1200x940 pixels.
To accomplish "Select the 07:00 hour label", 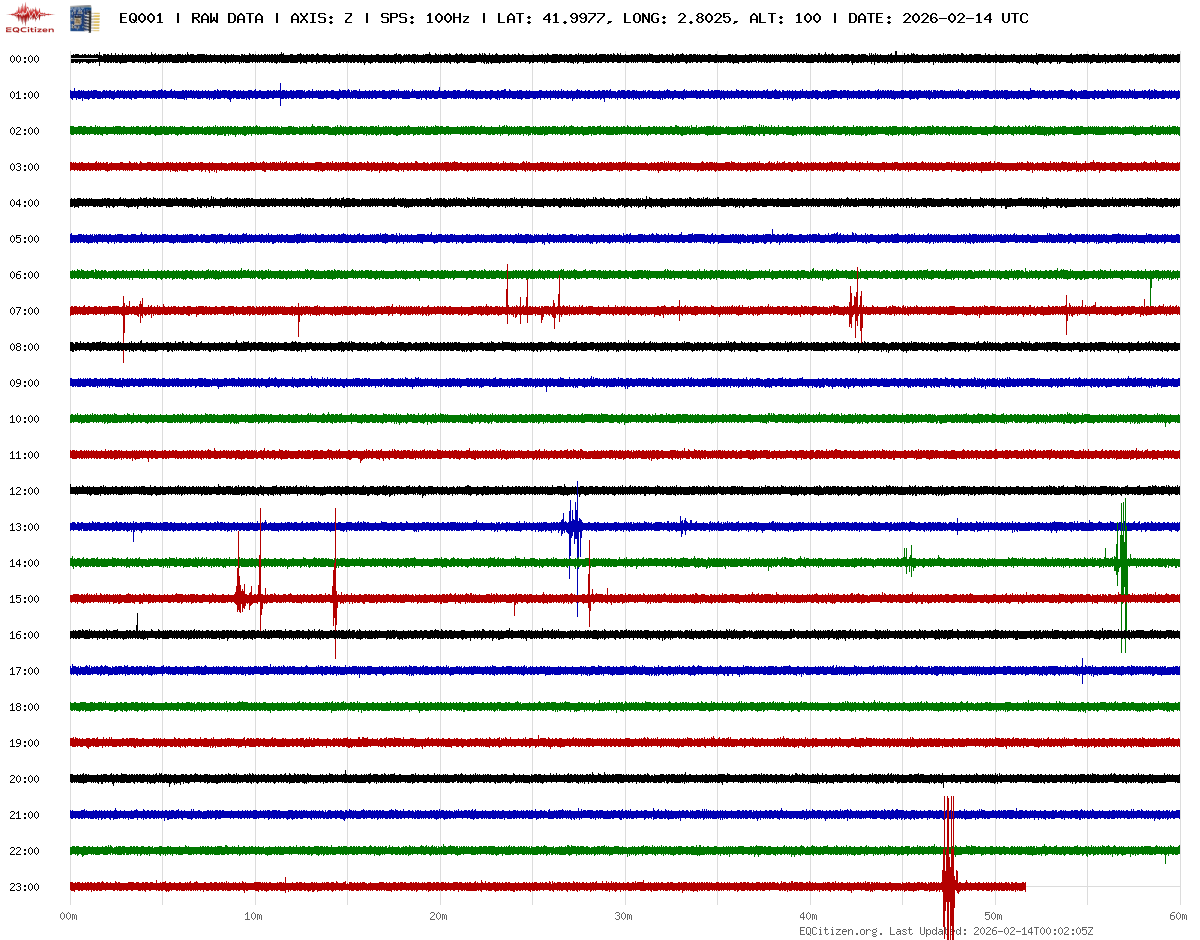I will click(x=24, y=311).
